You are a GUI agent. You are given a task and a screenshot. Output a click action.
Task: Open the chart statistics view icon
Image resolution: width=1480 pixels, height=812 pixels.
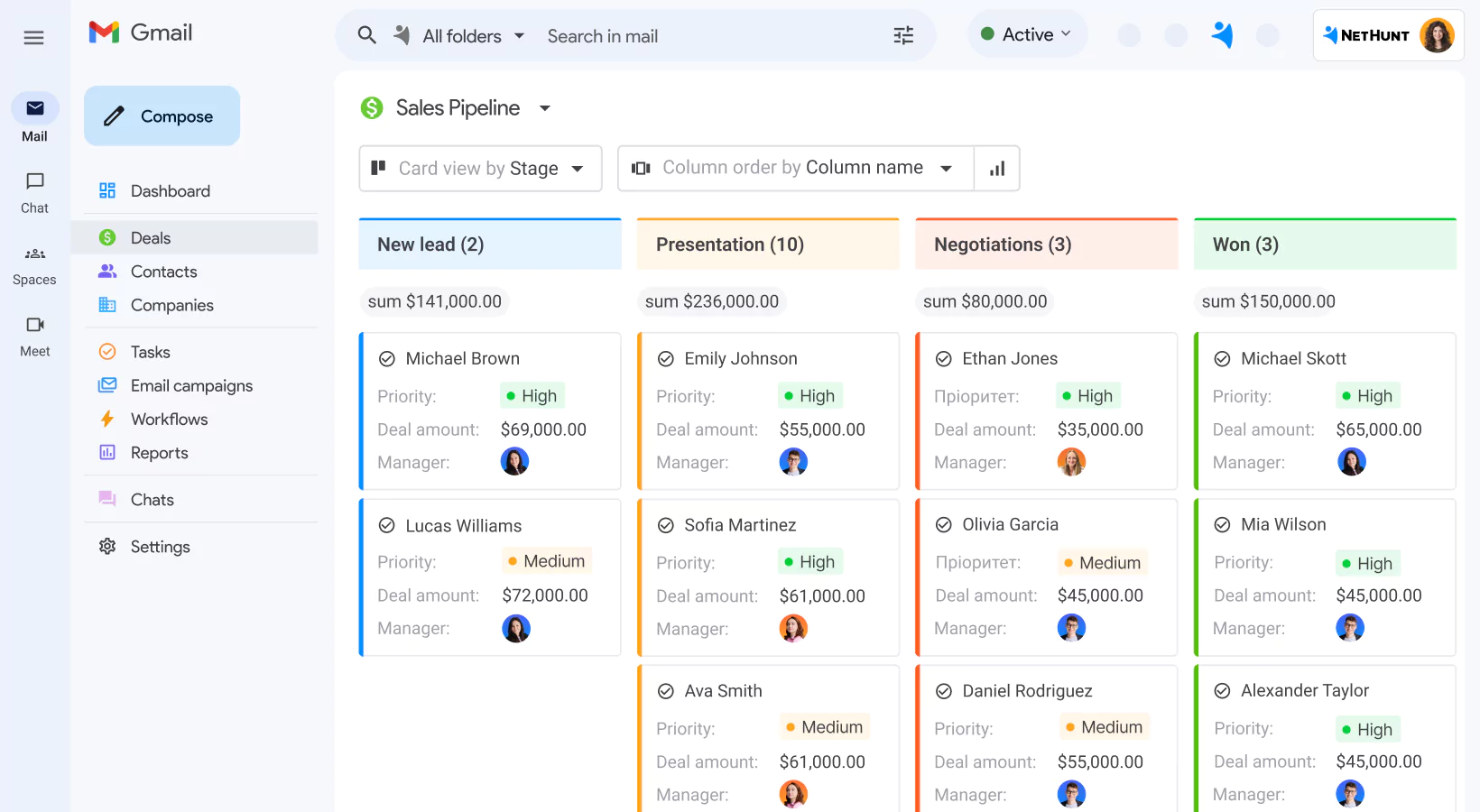click(997, 168)
